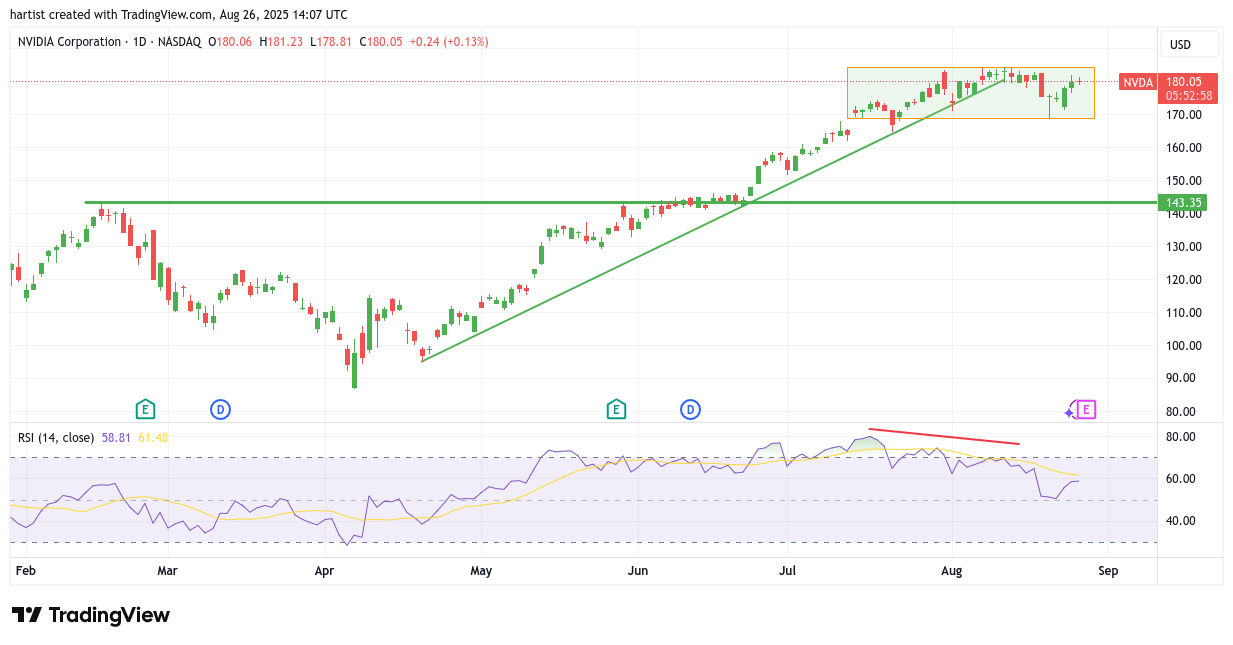Click the TradingView logo at the bottom
The width and height of the screenshot is (1233, 645).
[91, 615]
